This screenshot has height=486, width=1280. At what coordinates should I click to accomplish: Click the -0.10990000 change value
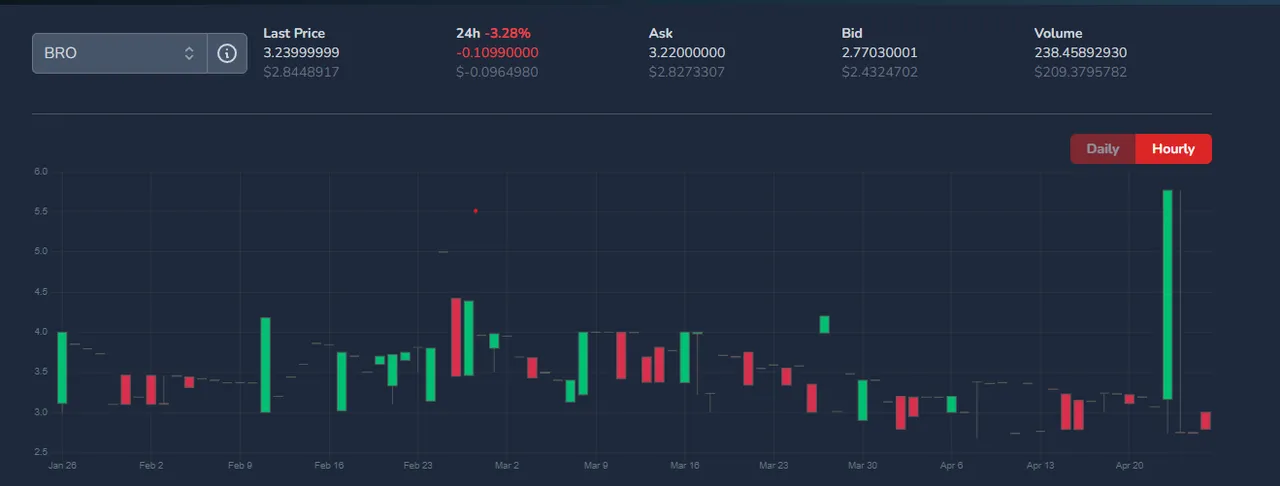[497, 52]
